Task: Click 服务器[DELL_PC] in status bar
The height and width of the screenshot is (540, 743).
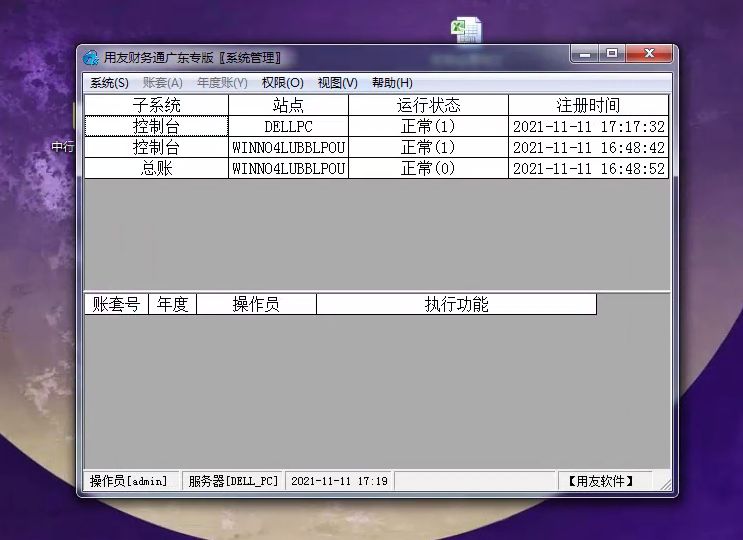Action: pyautogui.click(x=233, y=481)
